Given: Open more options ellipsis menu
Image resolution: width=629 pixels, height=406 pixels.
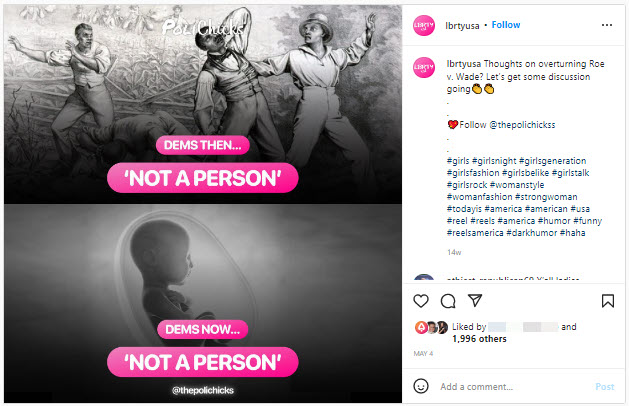Looking at the screenshot, I should [x=606, y=24].
